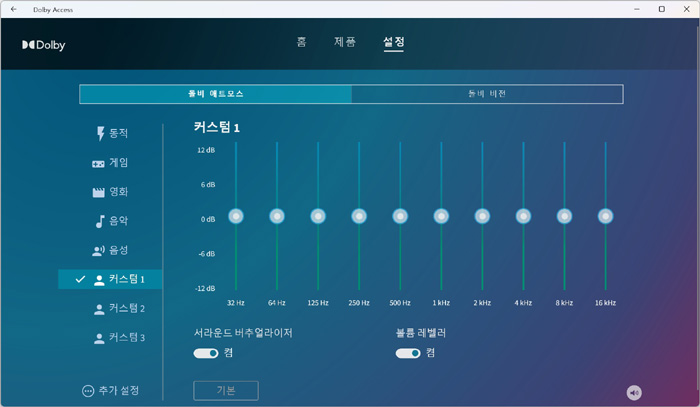Click the 볼륨 레벨러 label
This screenshot has height=407, width=700.
pos(421,333)
